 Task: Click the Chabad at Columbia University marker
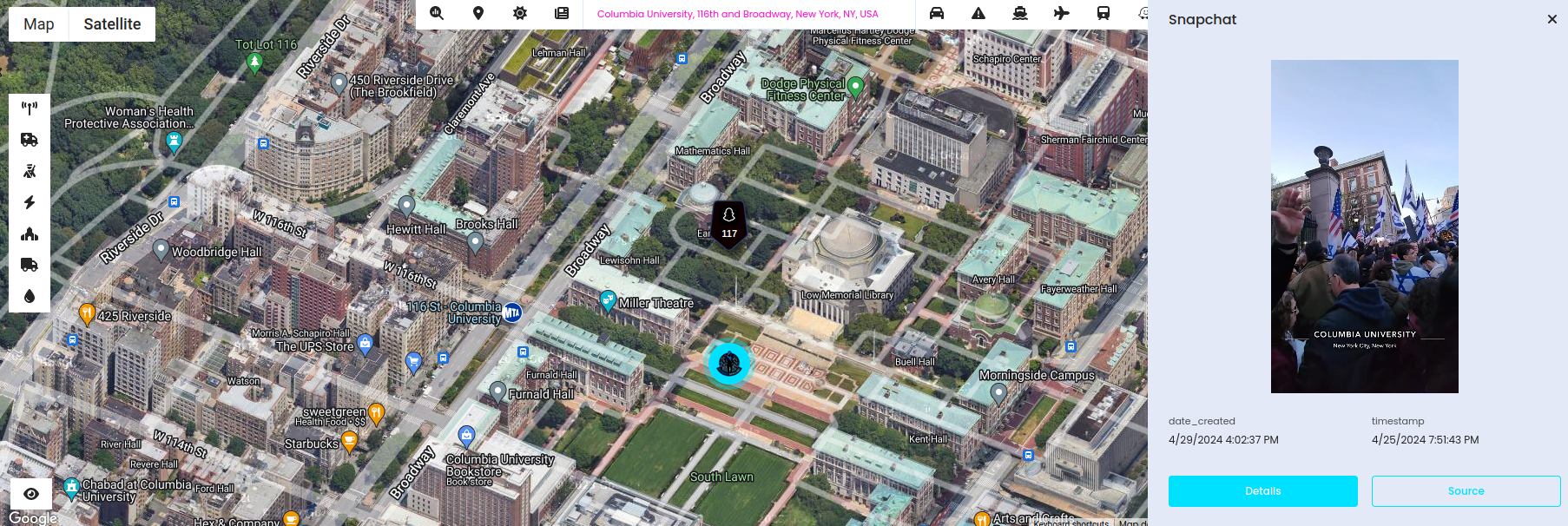tap(72, 489)
